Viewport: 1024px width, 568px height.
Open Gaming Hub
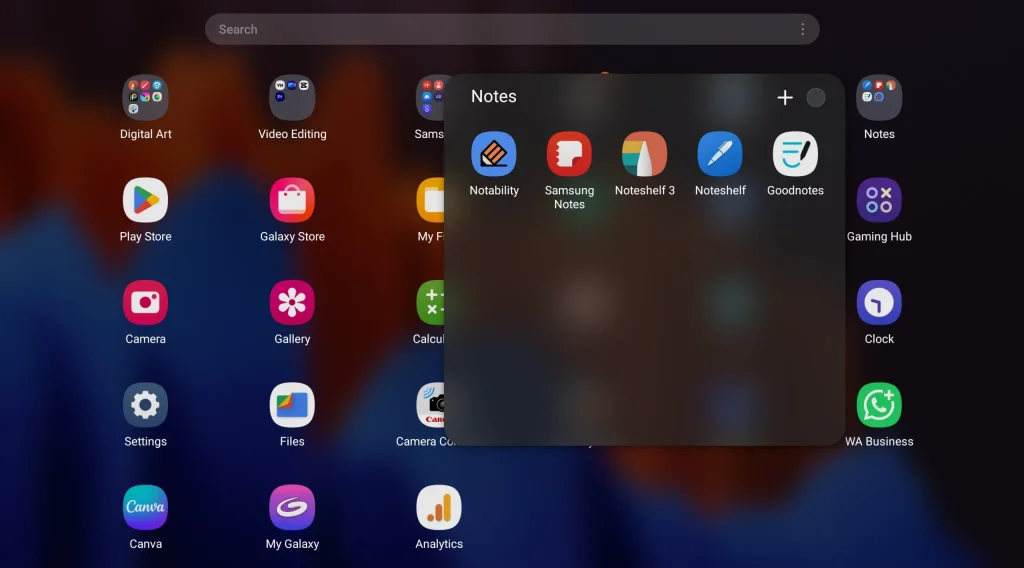pyautogui.click(x=879, y=200)
